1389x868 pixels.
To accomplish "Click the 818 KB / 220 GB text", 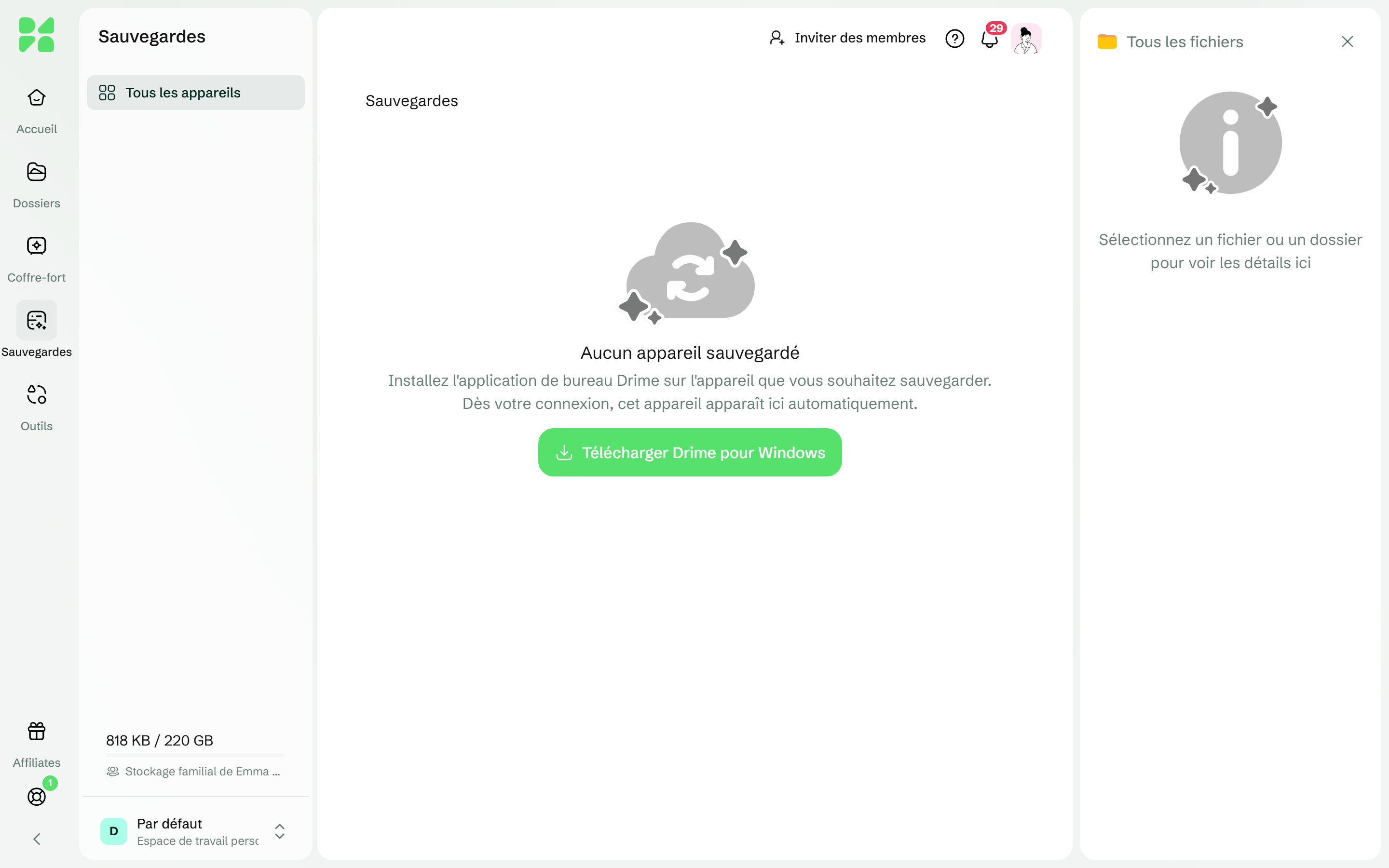I will coord(160,741).
